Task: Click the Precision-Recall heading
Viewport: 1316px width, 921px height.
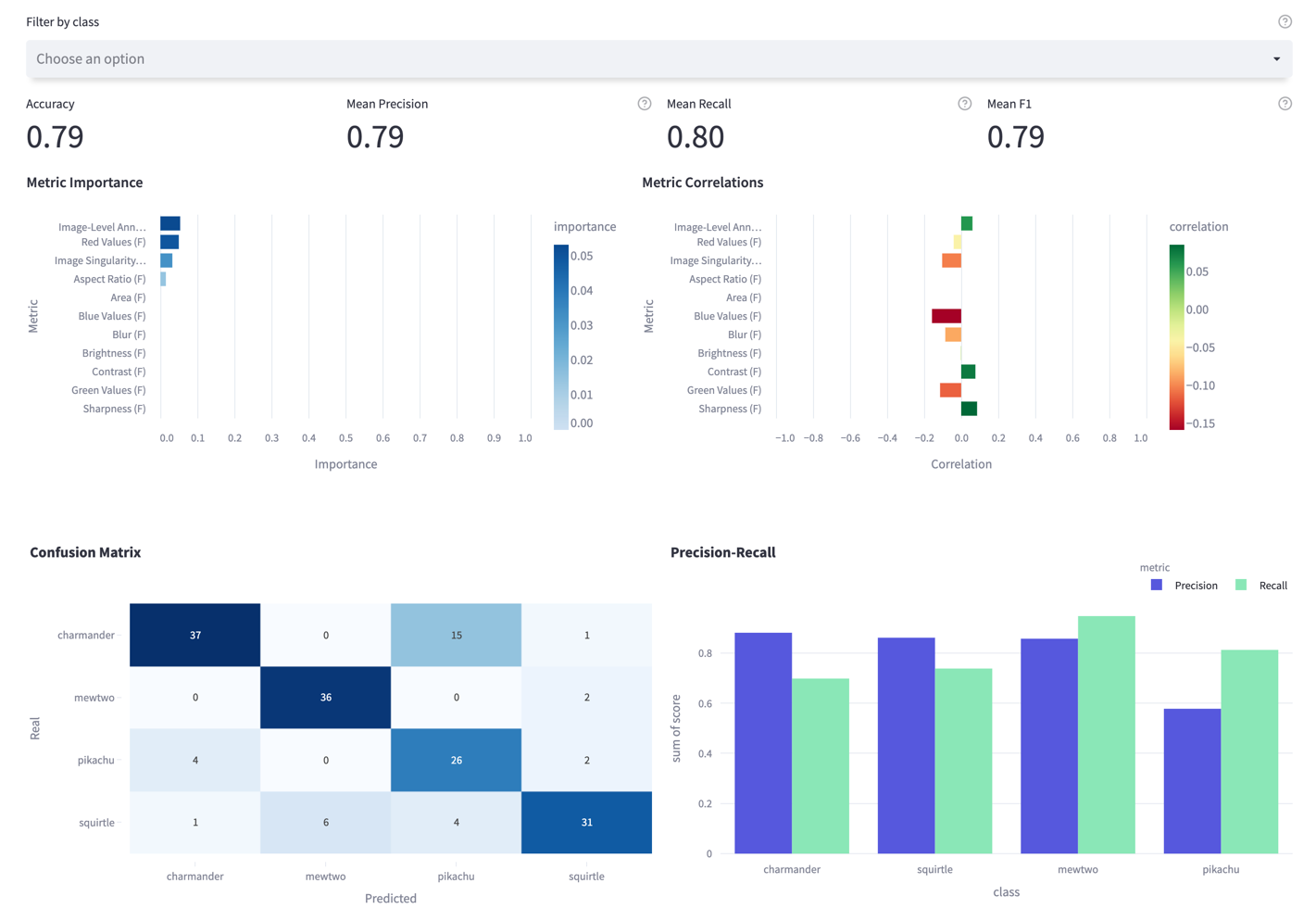Action: click(x=723, y=552)
